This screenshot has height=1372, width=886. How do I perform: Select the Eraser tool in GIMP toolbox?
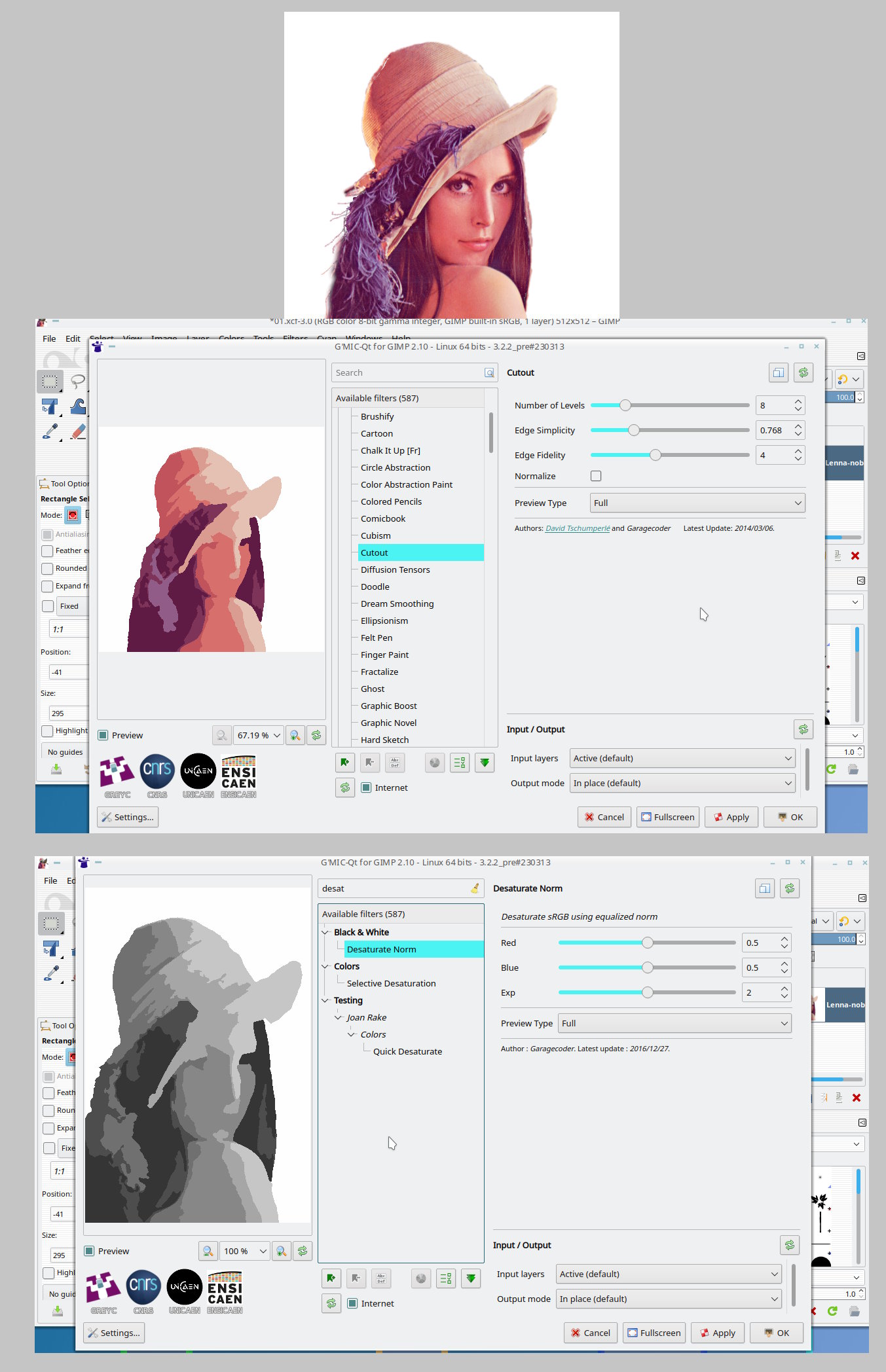(x=78, y=431)
